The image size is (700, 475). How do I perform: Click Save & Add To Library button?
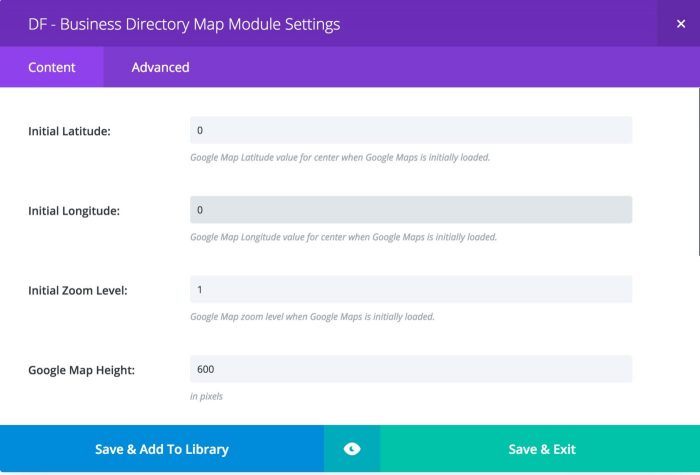pos(162,449)
